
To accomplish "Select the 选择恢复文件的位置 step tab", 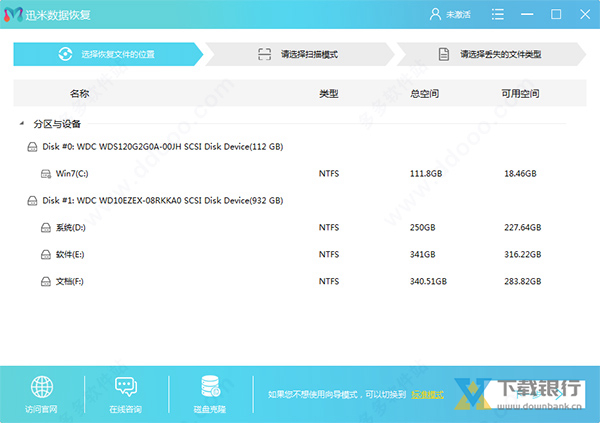I will pyautogui.click(x=108, y=54).
